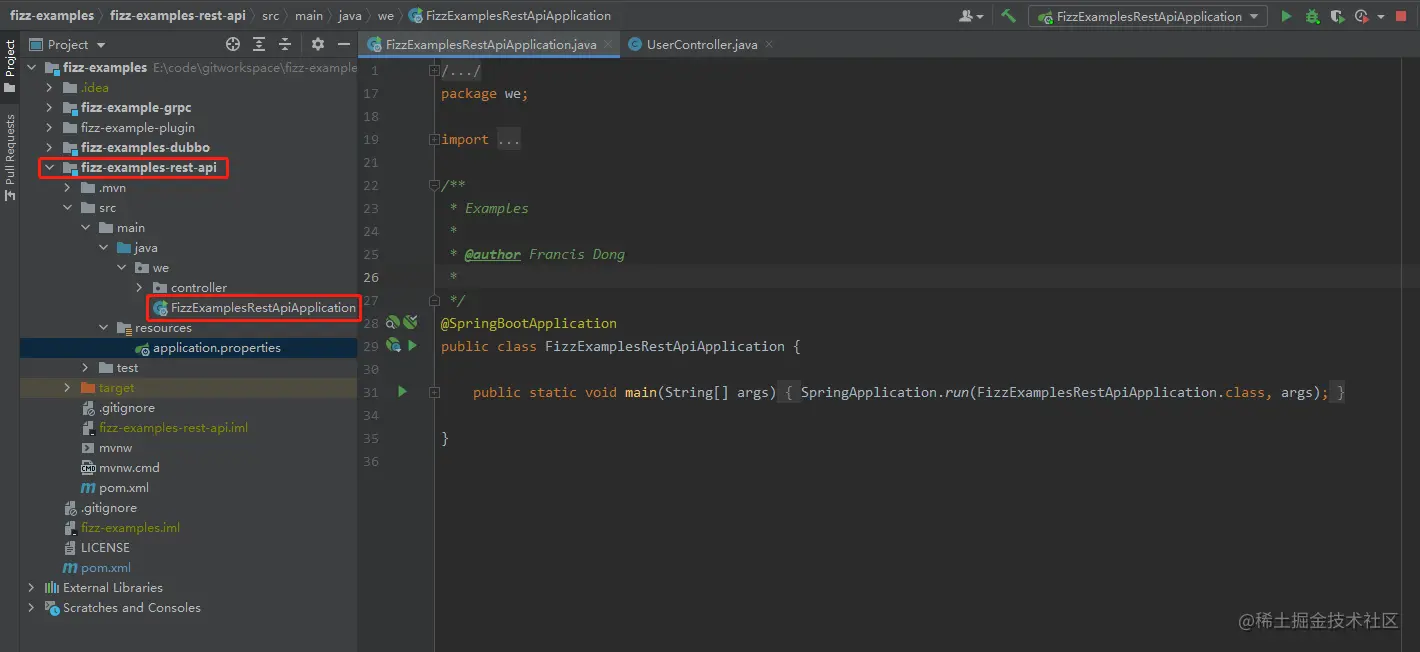Start Debug mode with the bug icon

(1311, 15)
